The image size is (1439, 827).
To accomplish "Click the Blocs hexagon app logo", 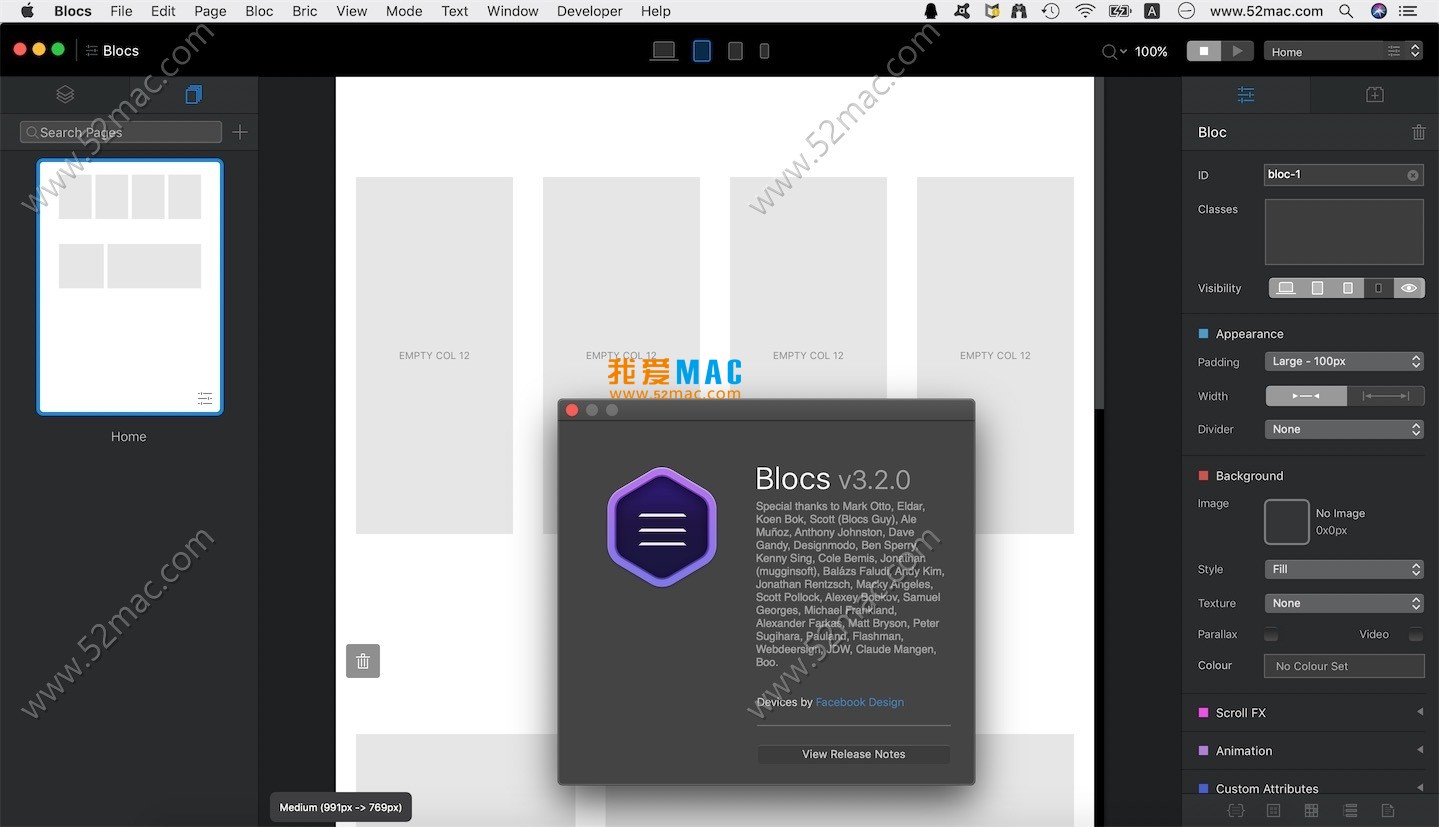I will (662, 527).
